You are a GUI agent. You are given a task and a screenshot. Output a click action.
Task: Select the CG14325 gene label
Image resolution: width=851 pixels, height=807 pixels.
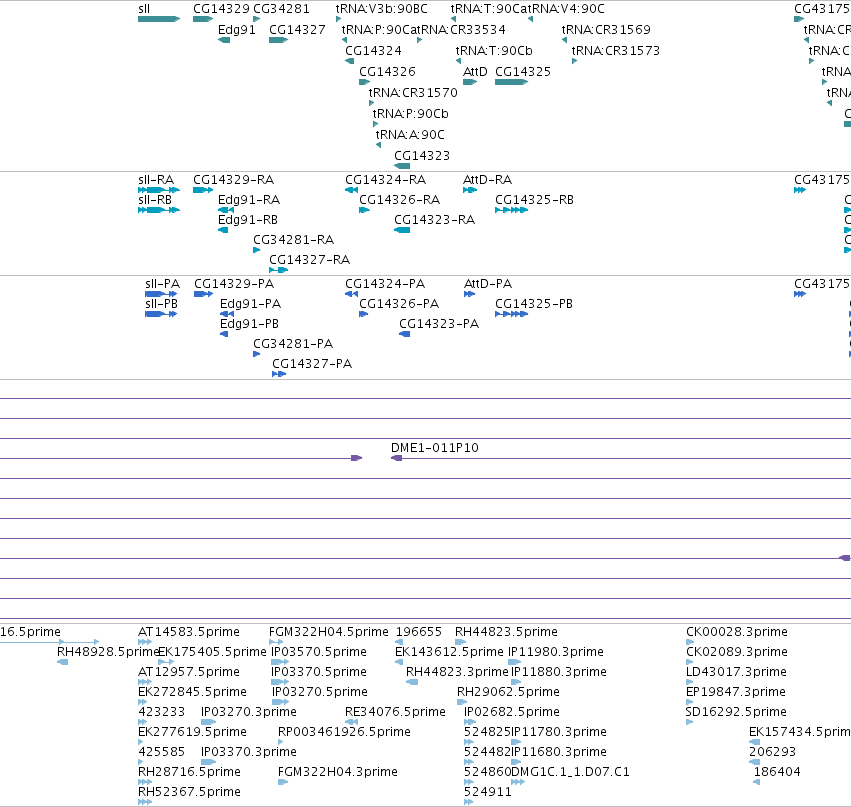[x=523, y=72]
